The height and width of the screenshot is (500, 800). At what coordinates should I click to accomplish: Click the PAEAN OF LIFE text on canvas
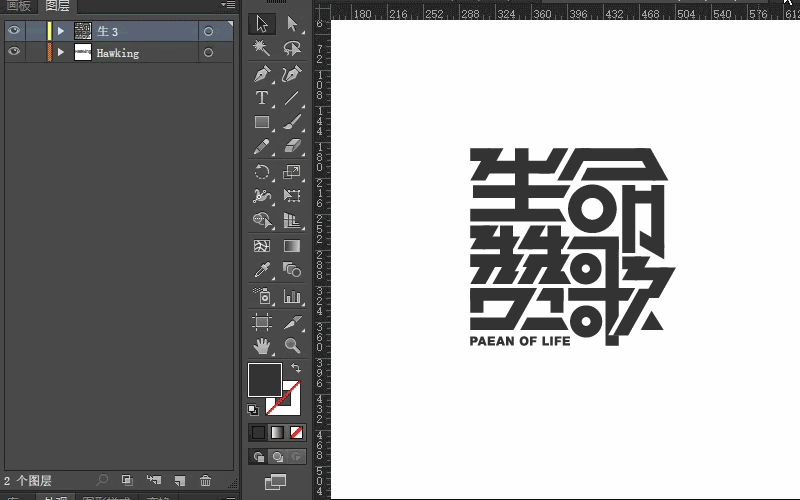(520, 341)
